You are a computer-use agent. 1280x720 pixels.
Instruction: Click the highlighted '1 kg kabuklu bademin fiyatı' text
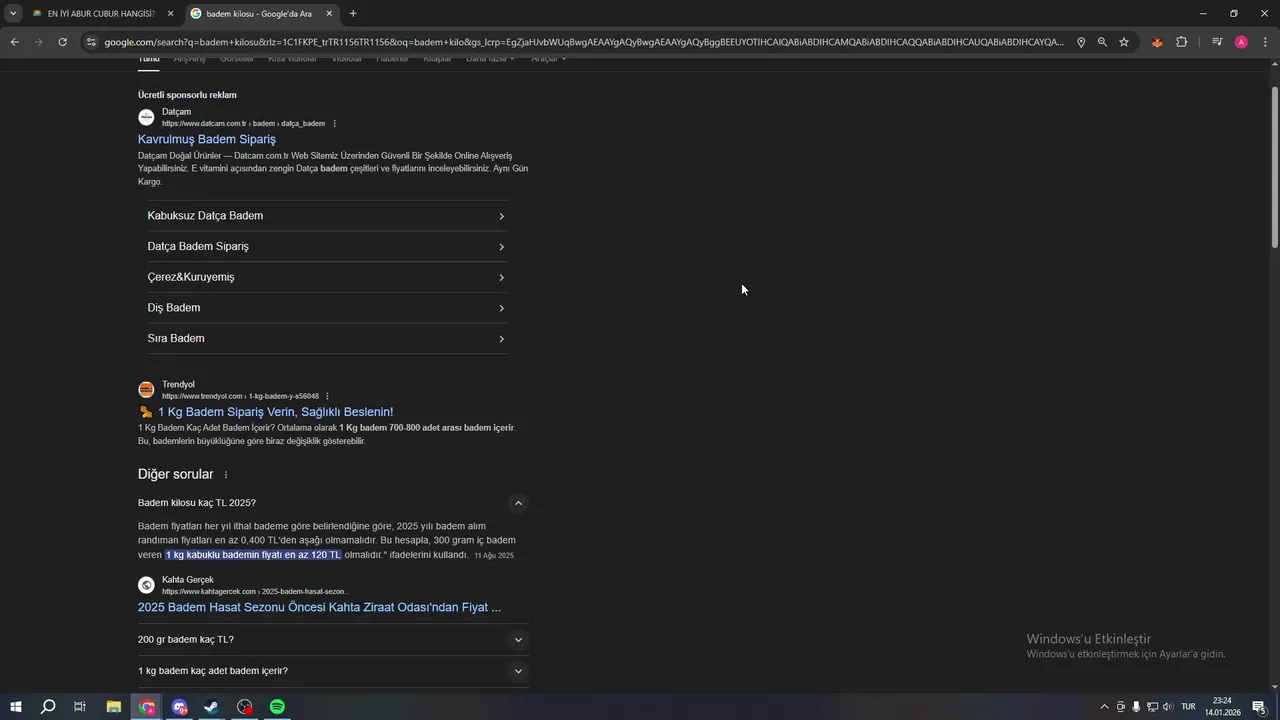[x=253, y=555]
